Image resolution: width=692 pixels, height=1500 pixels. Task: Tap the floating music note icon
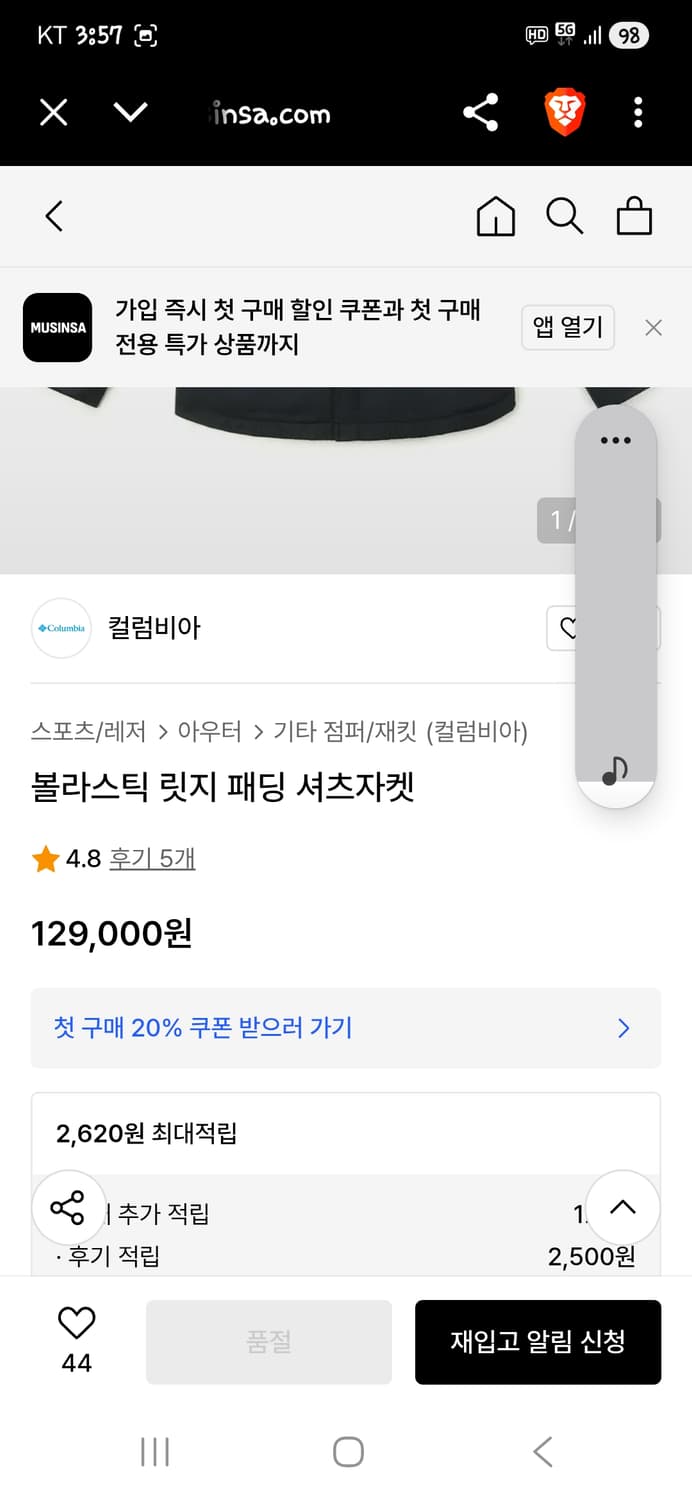pyautogui.click(x=615, y=770)
